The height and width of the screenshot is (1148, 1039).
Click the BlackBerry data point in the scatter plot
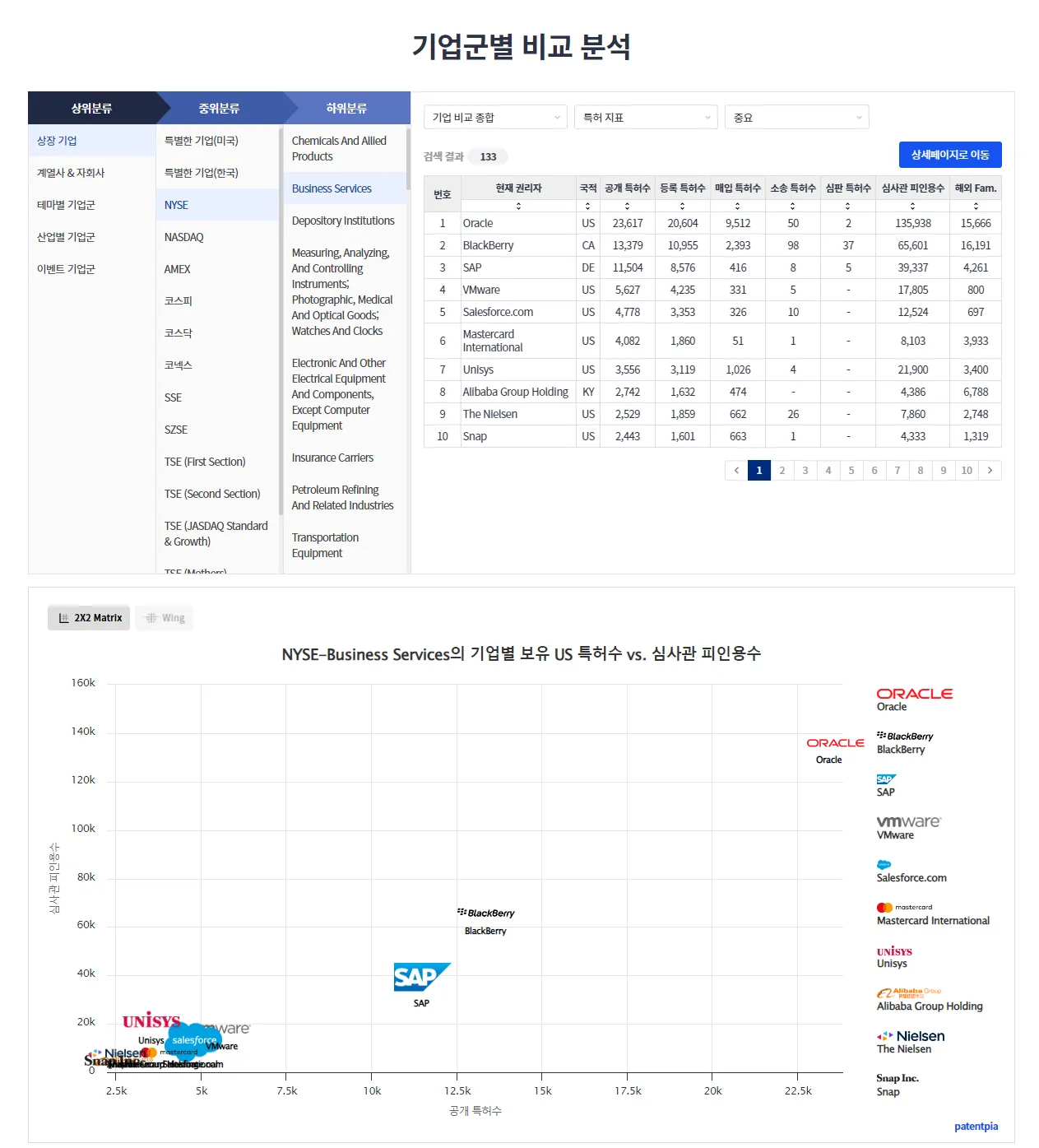coord(485,913)
